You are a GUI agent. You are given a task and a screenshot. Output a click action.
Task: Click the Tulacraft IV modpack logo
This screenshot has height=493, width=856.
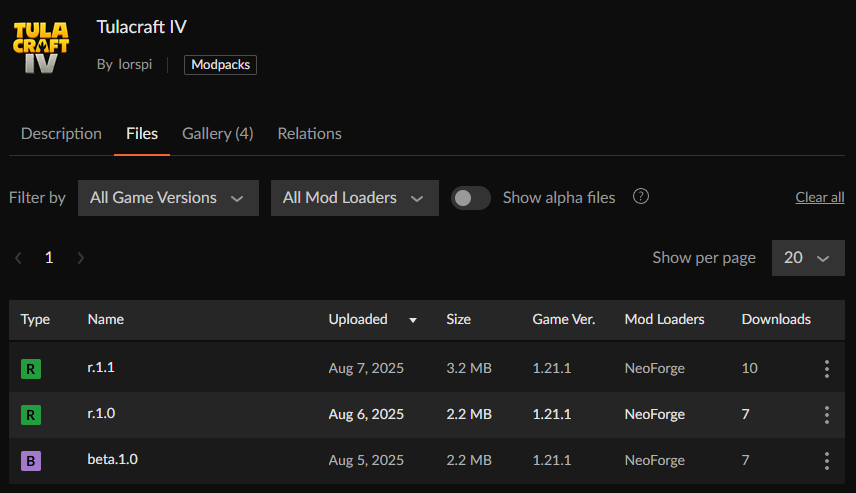click(41, 42)
